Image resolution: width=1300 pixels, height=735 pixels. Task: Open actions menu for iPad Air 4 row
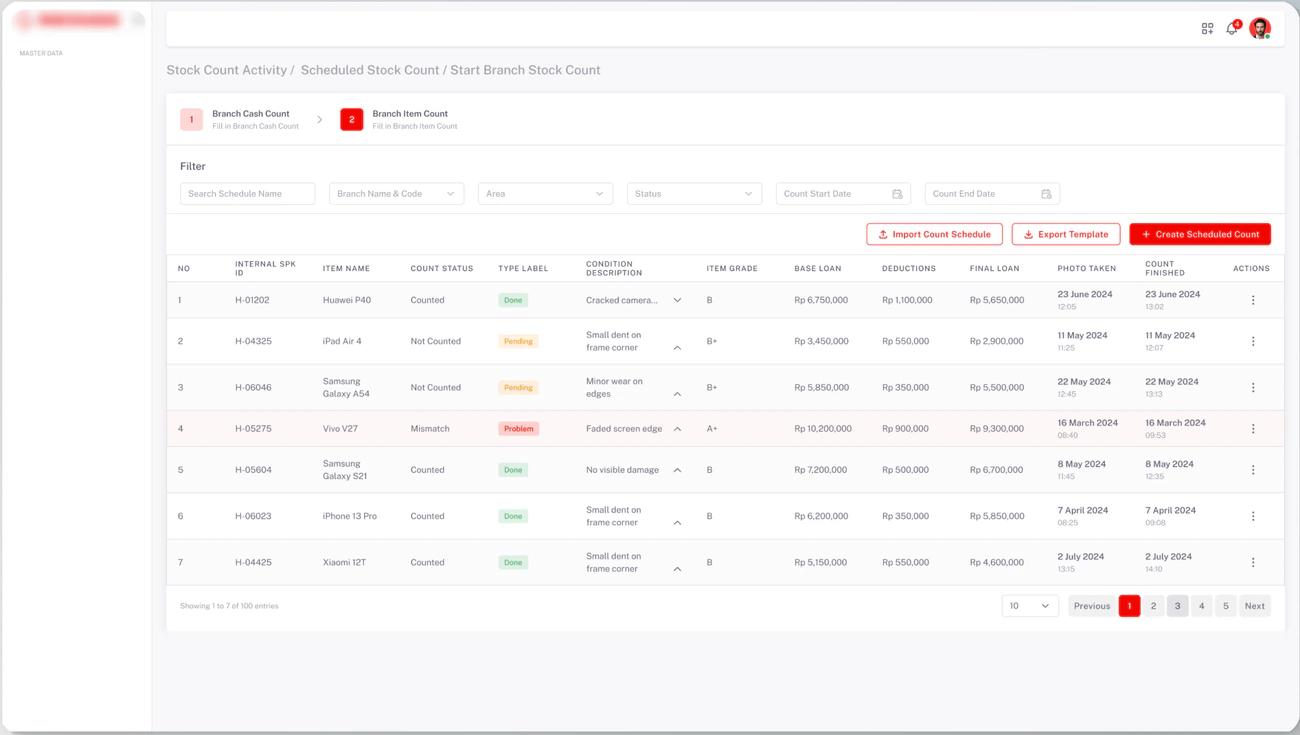[1253, 341]
